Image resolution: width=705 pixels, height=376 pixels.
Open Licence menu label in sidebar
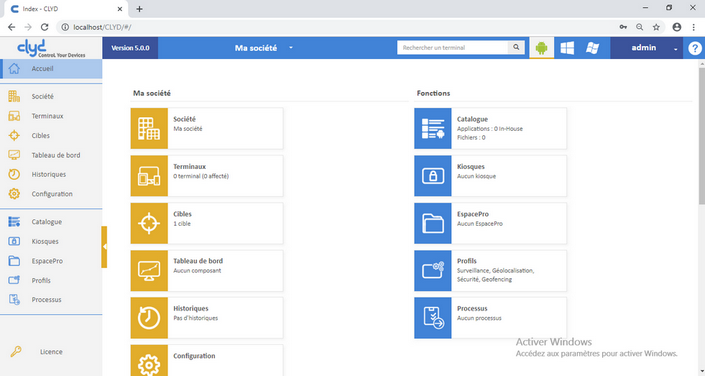[x=51, y=352]
